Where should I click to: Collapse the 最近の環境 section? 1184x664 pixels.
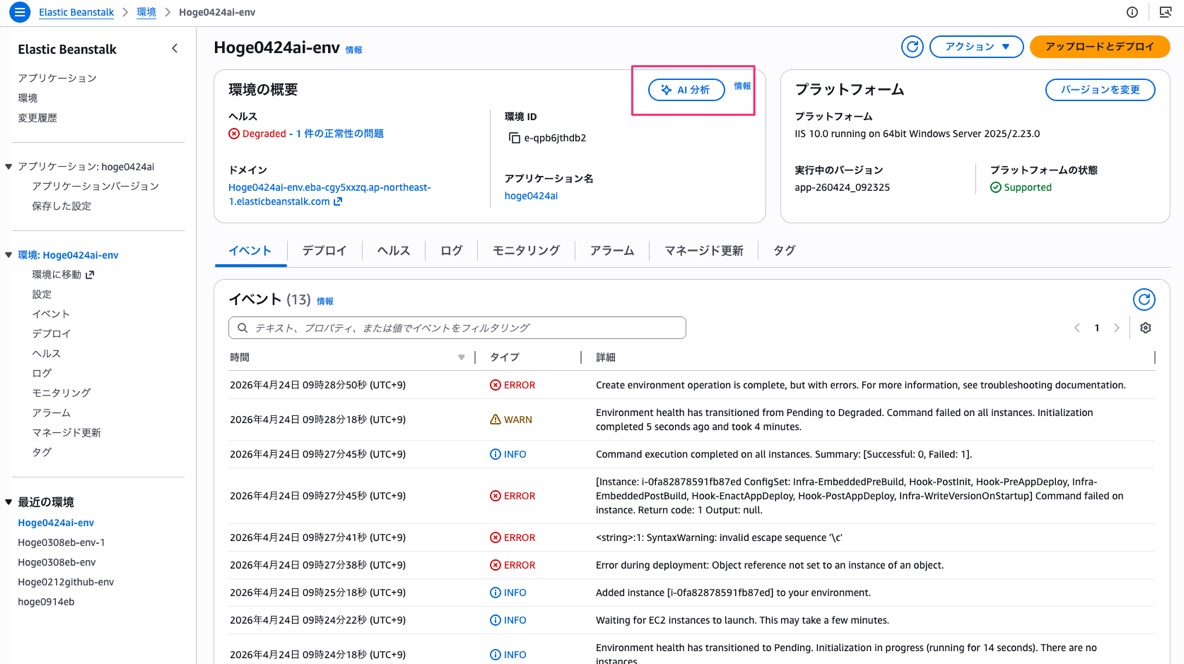tap(9, 502)
